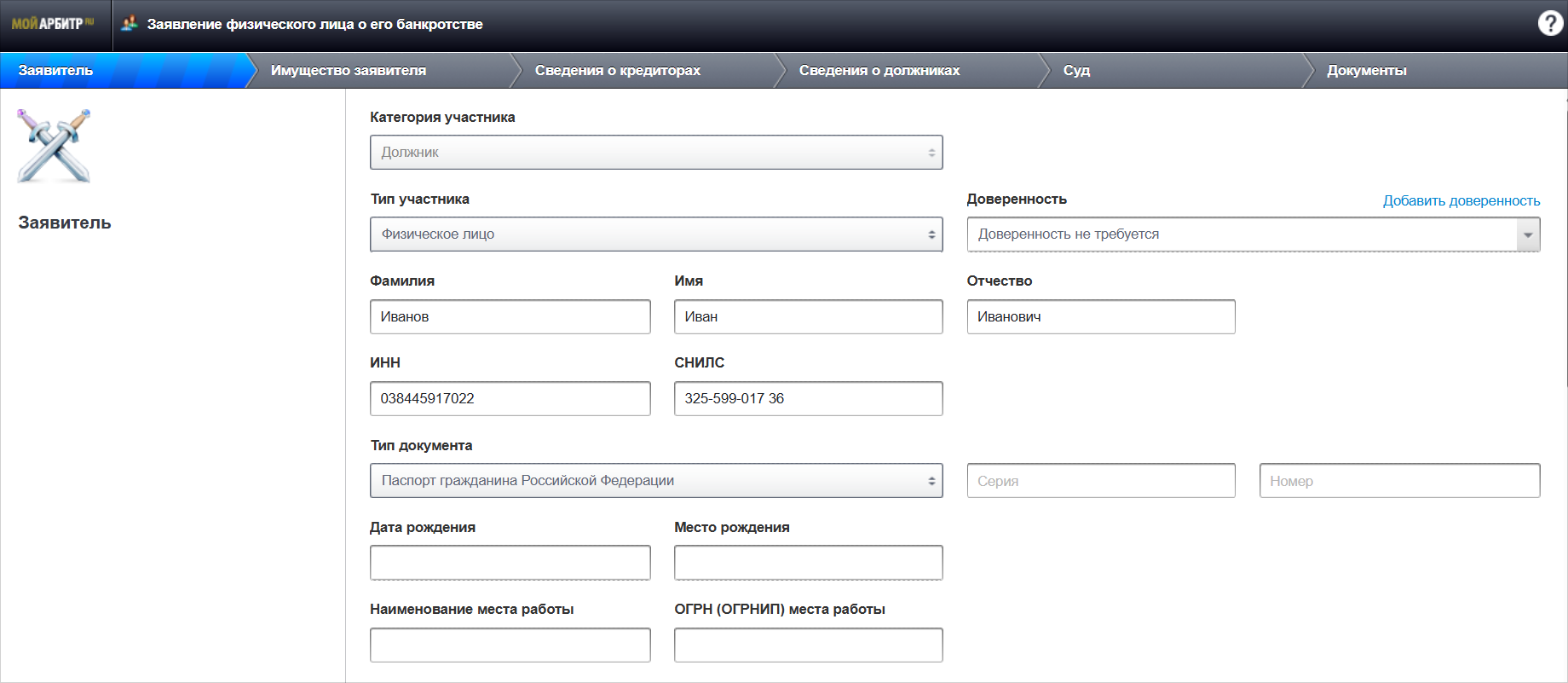This screenshot has width=1568, height=683.
Task: Select the Суд tab
Action: point(1076,71)
